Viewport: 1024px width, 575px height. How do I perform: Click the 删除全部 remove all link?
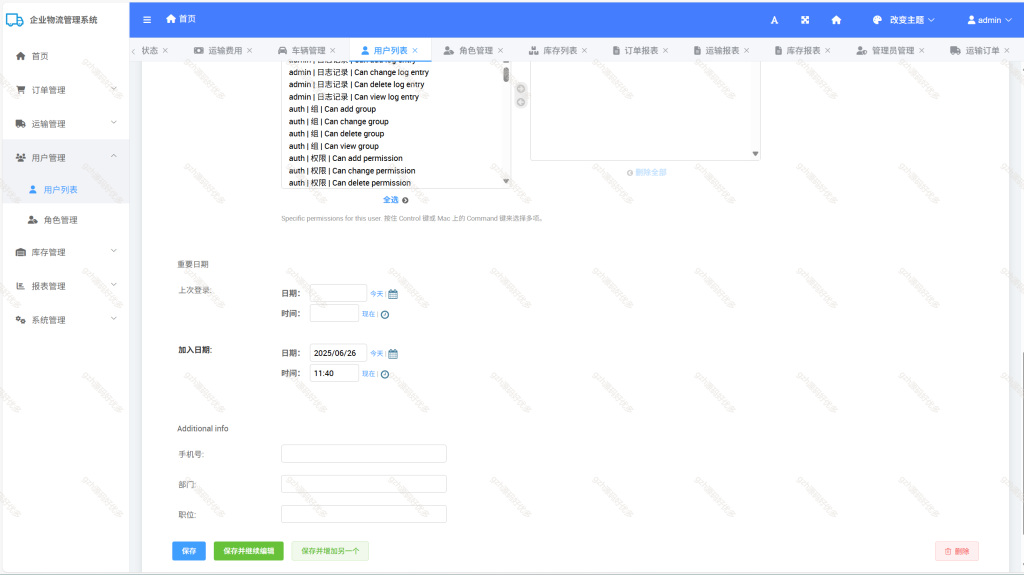point(647,172)
